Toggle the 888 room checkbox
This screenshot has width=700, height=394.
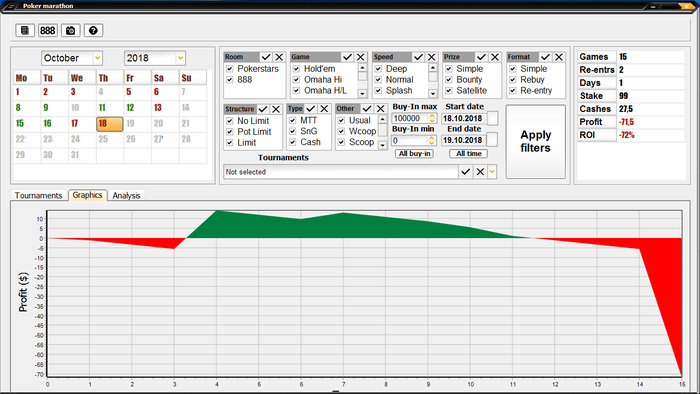(x=230, y=80)
